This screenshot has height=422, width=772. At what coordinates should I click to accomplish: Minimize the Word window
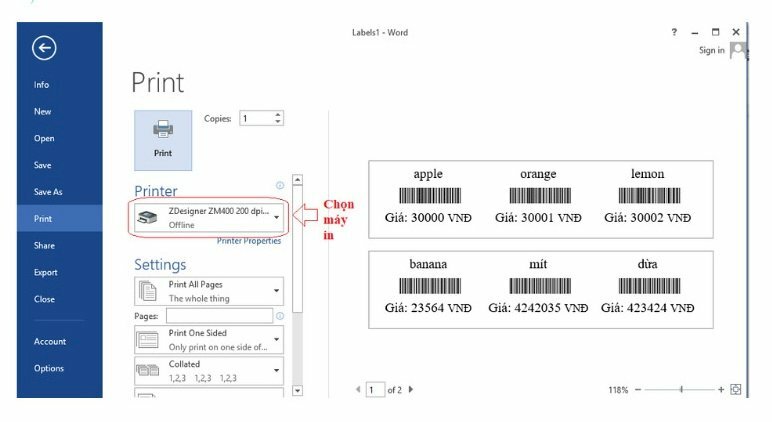tap(695, 32)
